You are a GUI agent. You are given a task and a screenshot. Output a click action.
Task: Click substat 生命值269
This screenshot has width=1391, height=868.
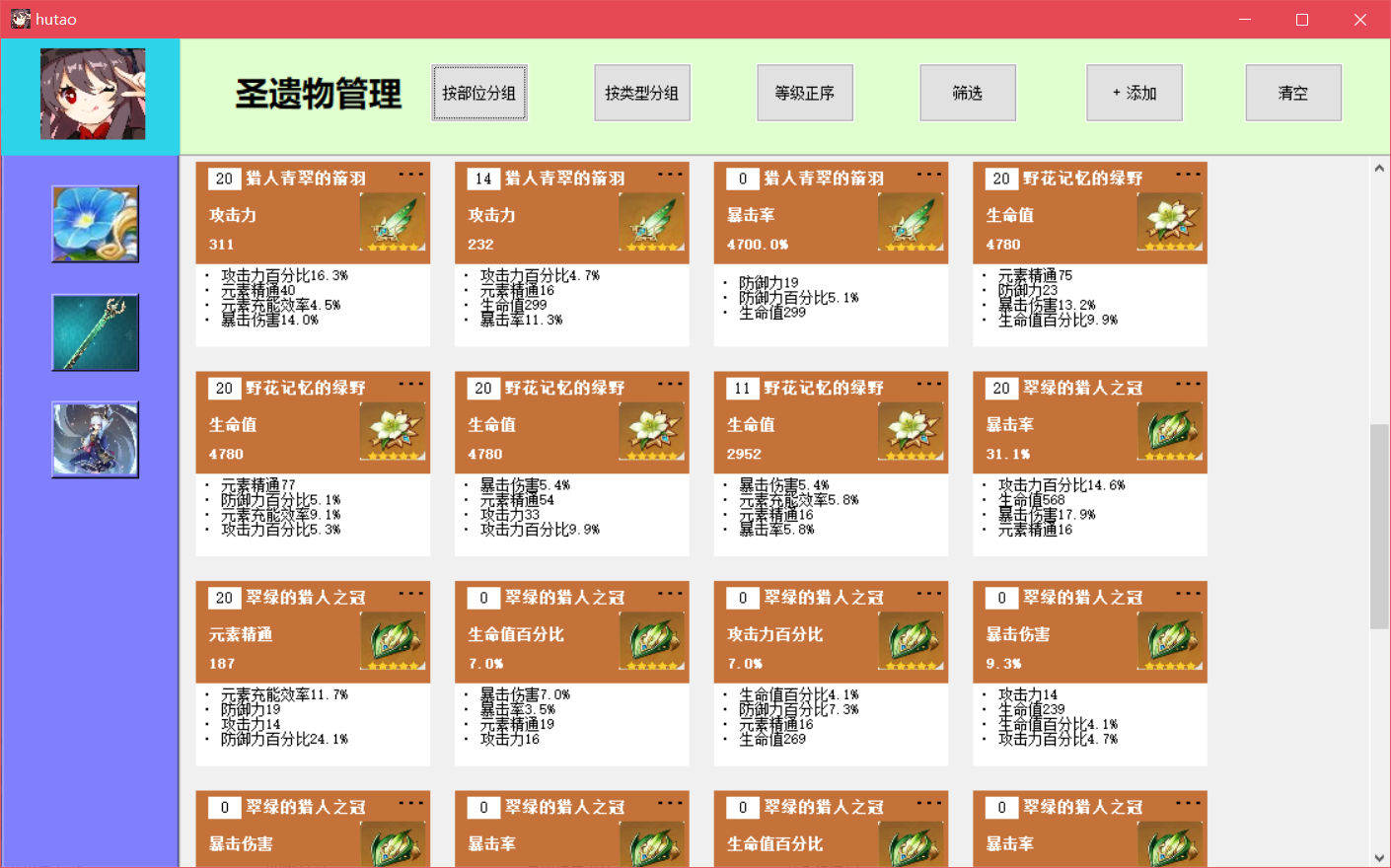click(772, 740)
